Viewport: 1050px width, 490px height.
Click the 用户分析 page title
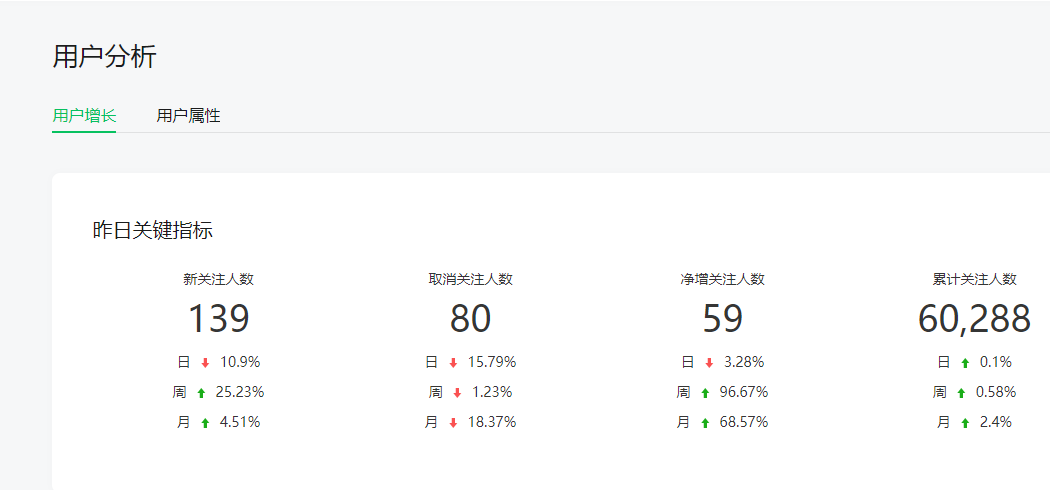(104, 57)
